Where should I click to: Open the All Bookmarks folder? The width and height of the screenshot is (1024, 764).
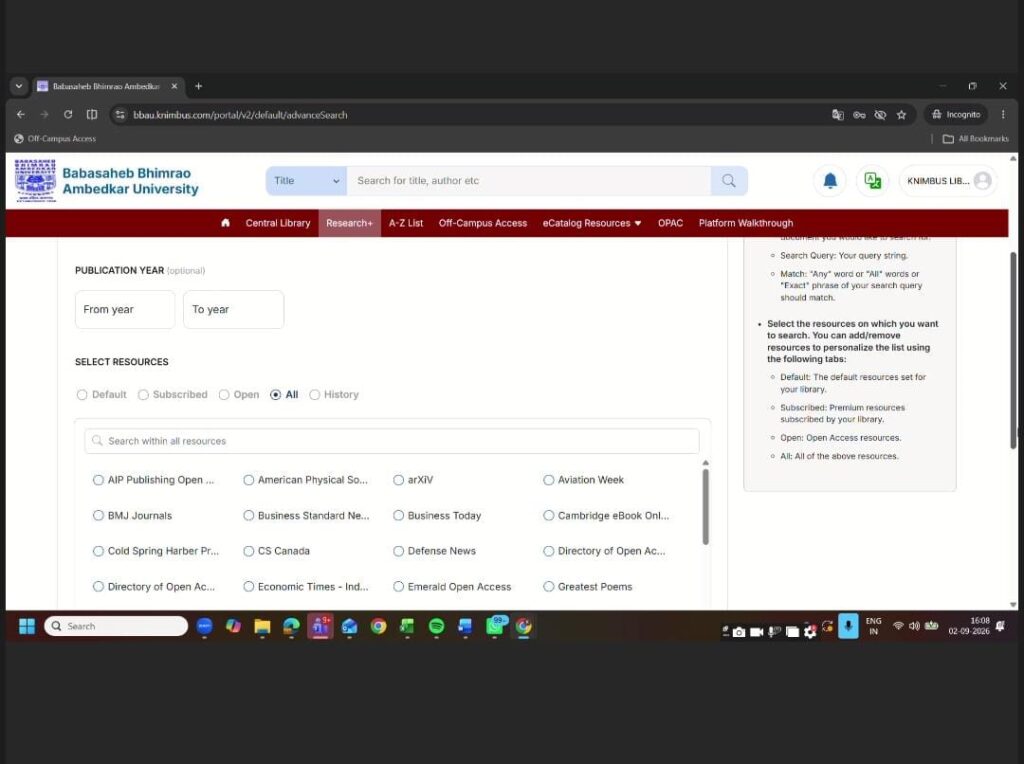[x=976, y=138]
